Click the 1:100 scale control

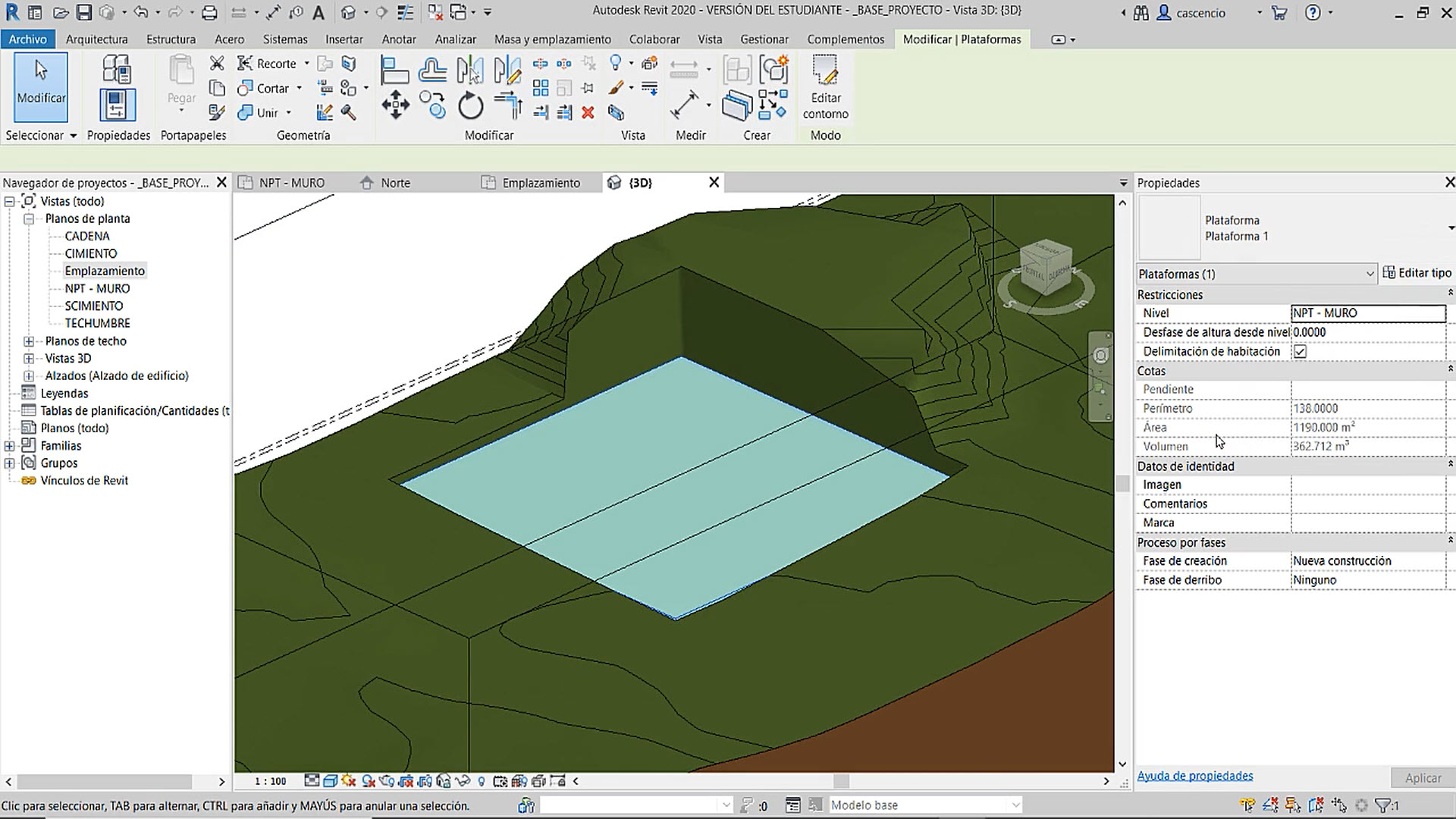[x=269, y=780]
